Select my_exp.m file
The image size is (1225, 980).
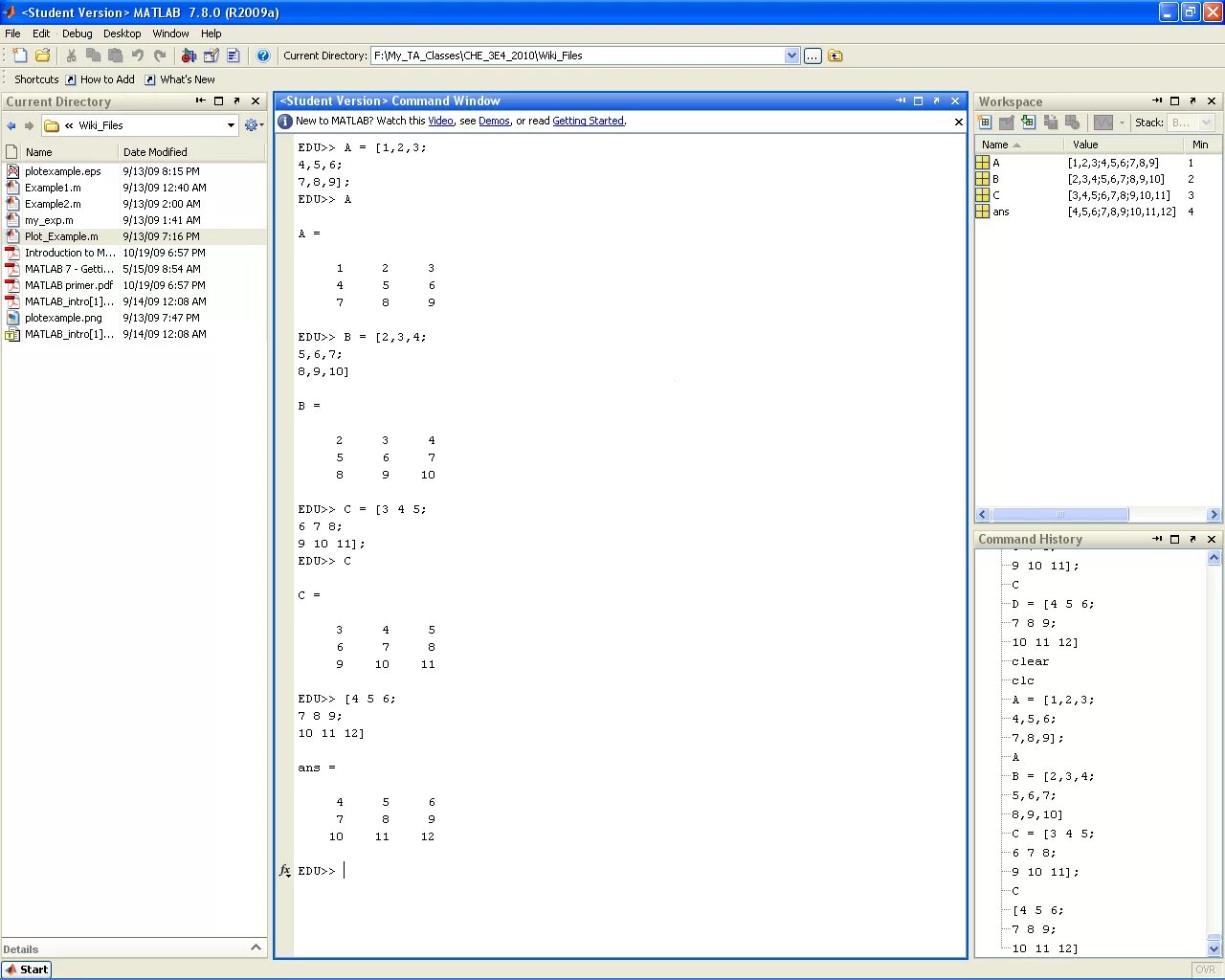(49, 220)
